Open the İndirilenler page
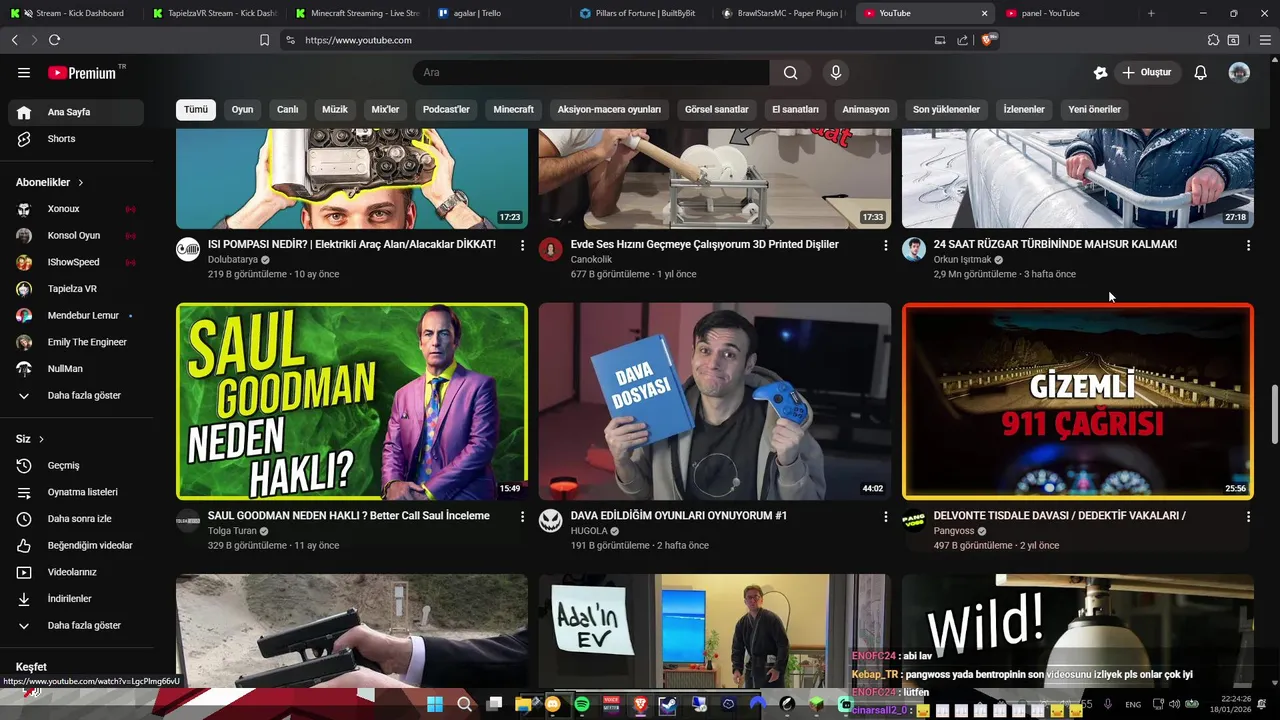Screen dimensions: 1280x720 tap(76, 598)
